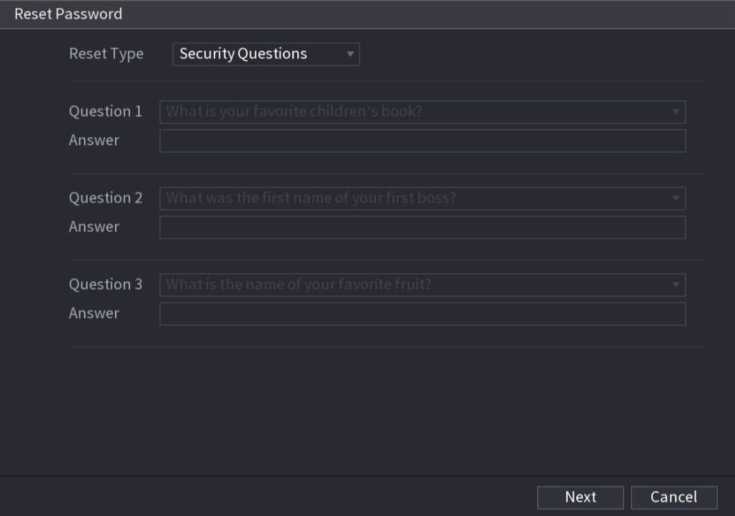735x516 pixels.
Task: Select the answer field for Question 3
Action: pos(422,314)
